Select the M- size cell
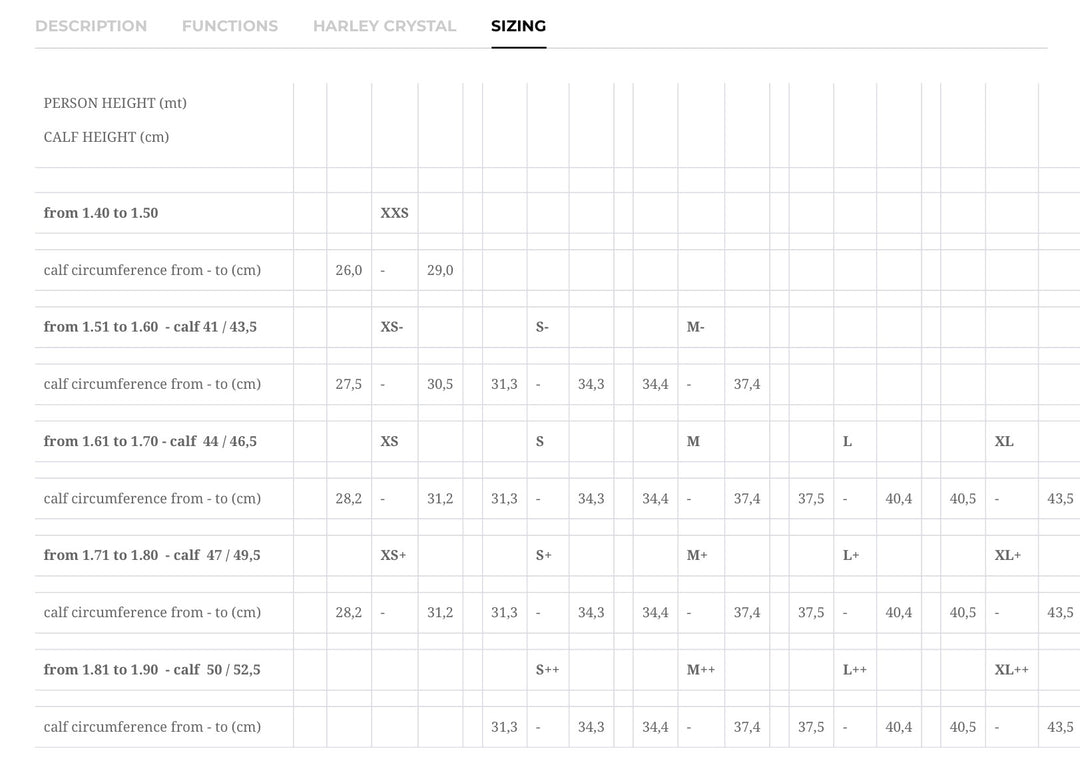 (696, 327)
